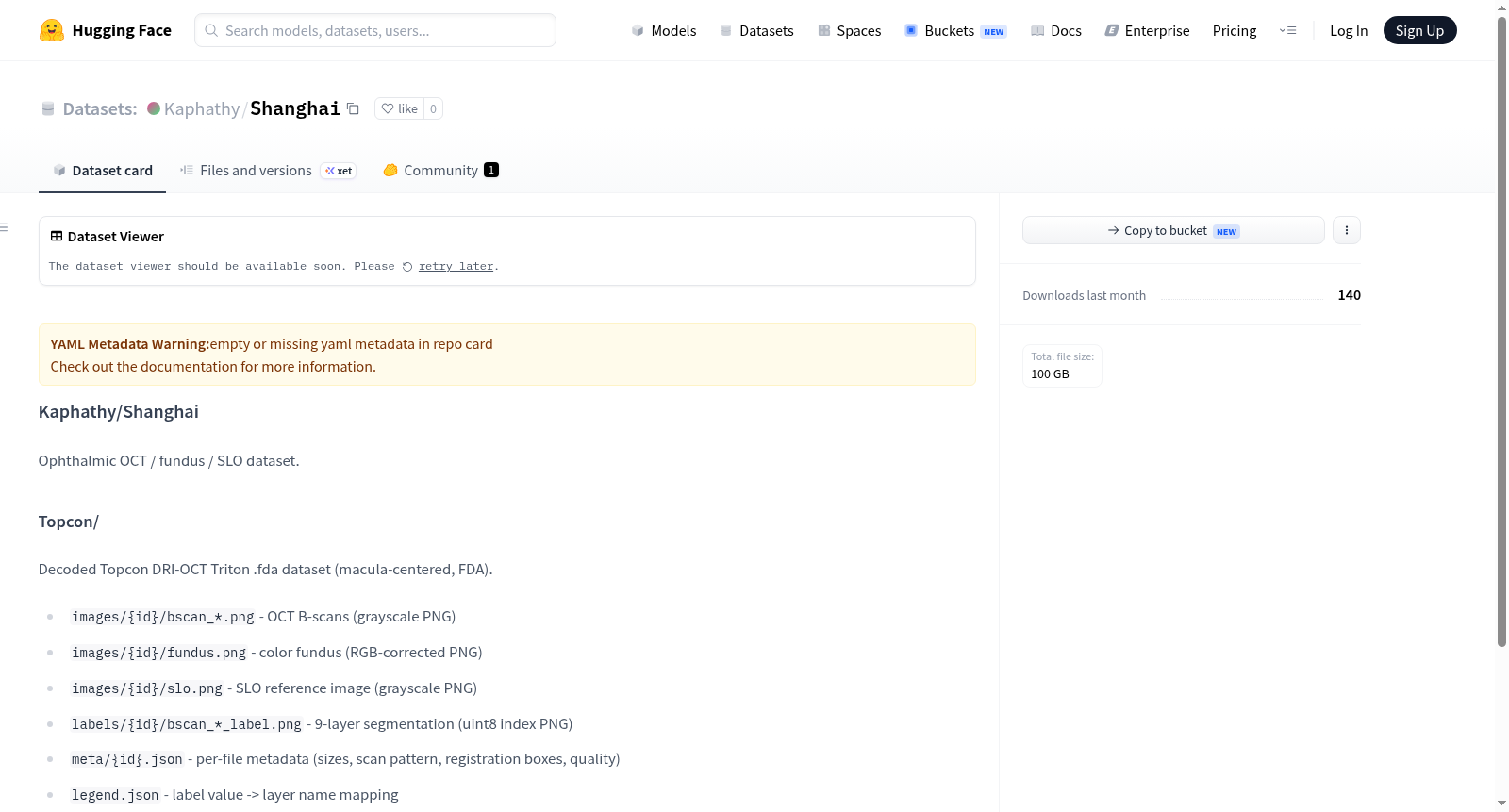This screenshot has height=812, width=1509.
Task: Open the Datasets page from navbar
Action: 756,30
